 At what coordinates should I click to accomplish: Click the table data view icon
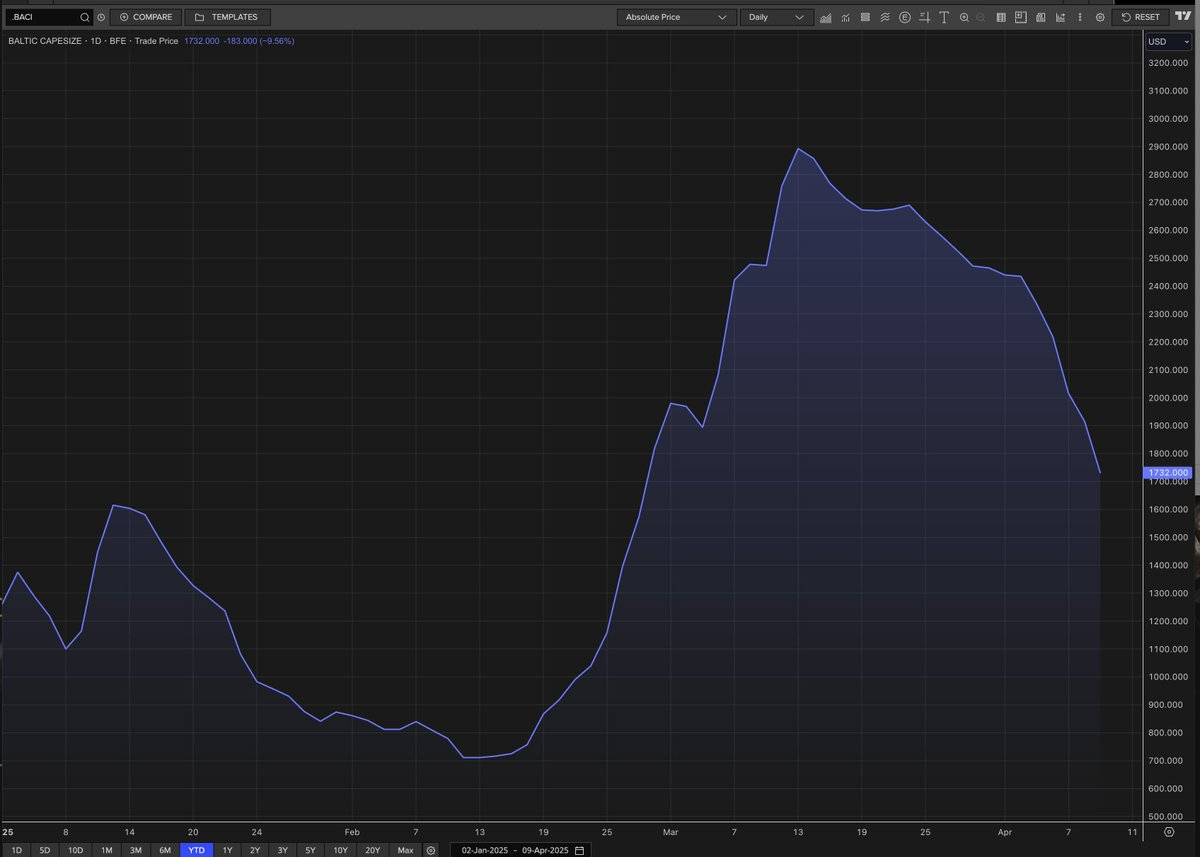(x=1040, y=17)
